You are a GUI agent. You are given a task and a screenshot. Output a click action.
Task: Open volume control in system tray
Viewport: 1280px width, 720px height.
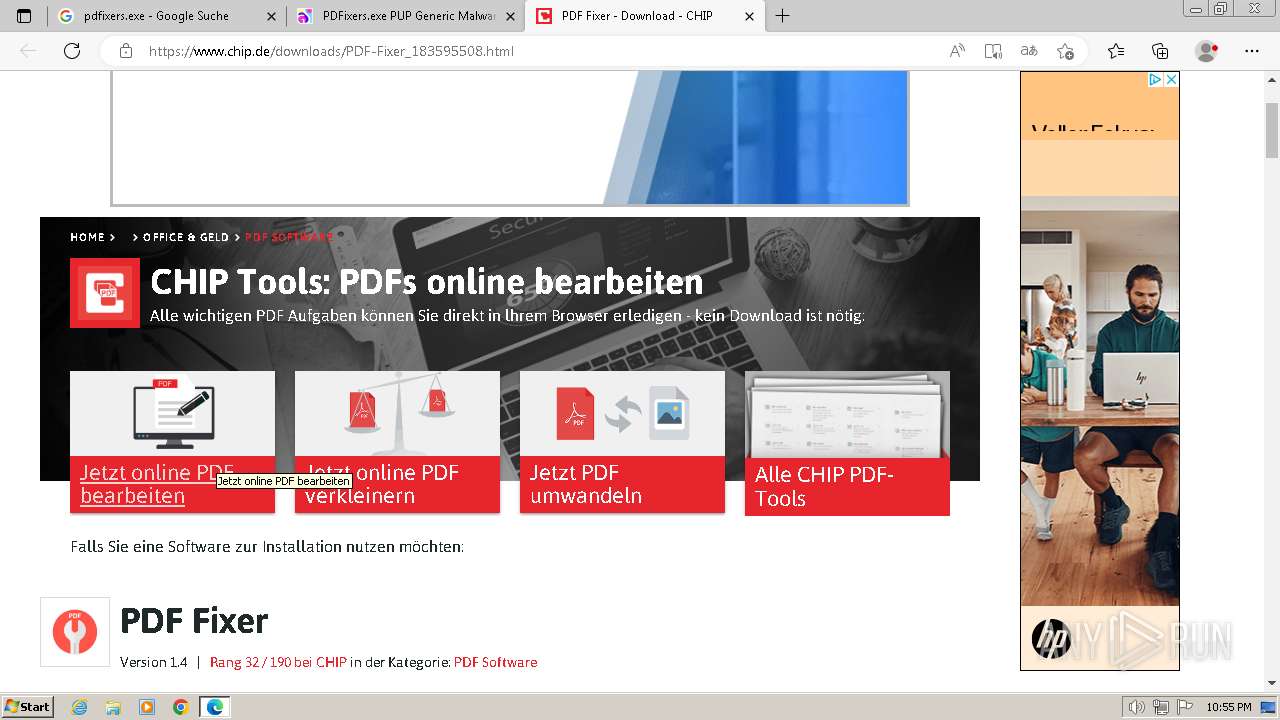pyautogui.click(x=1139, y=707)
